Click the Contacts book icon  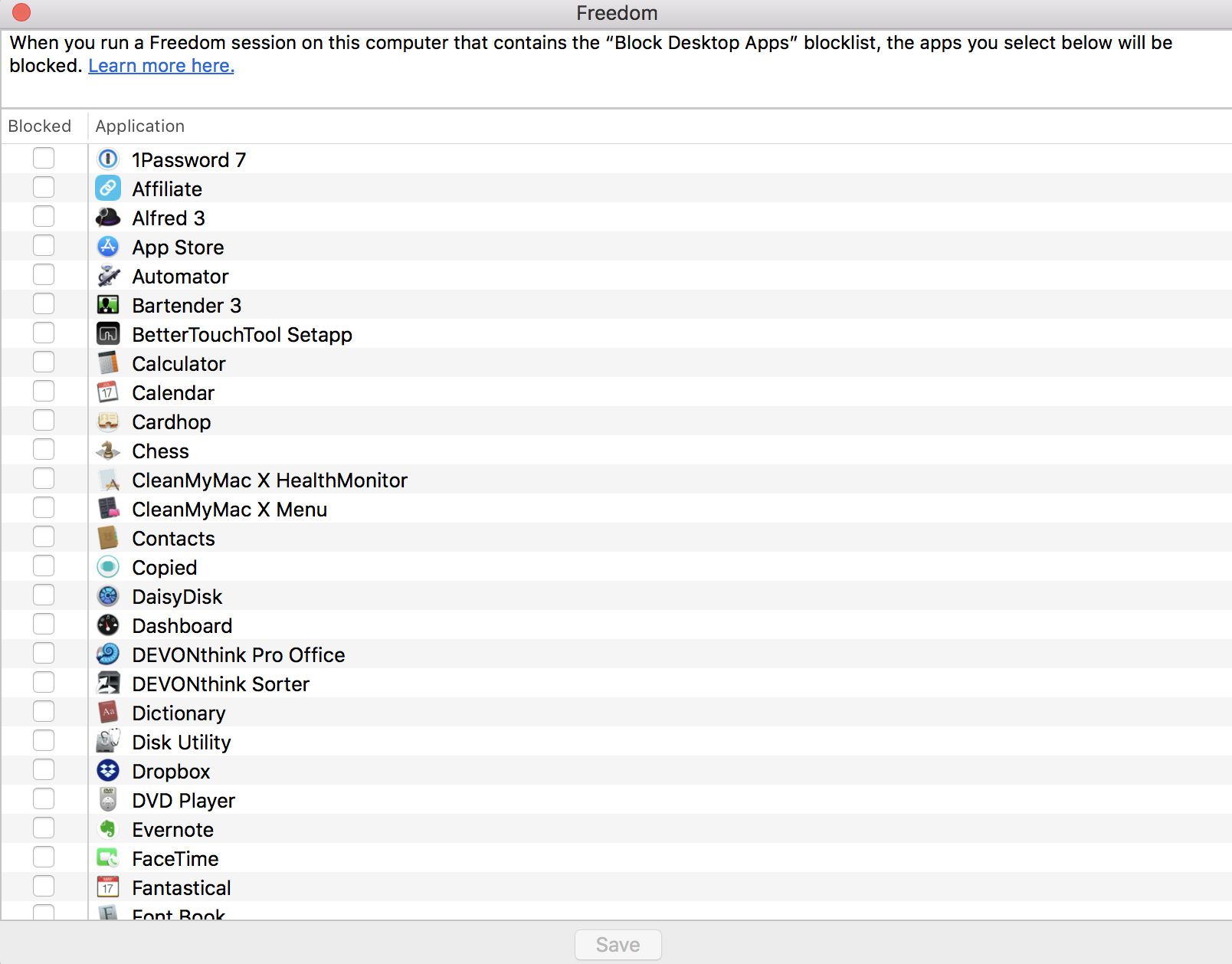click(108, 537)
